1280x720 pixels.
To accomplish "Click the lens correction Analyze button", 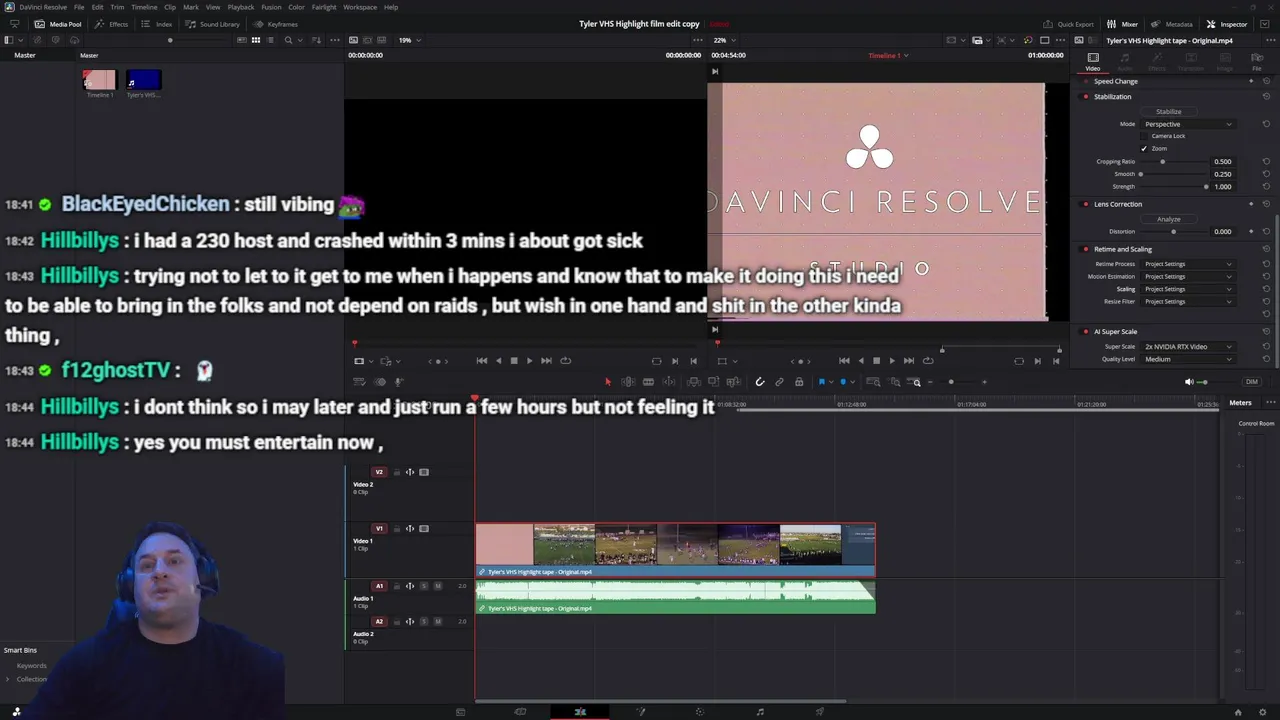I will click(1169, 219).
